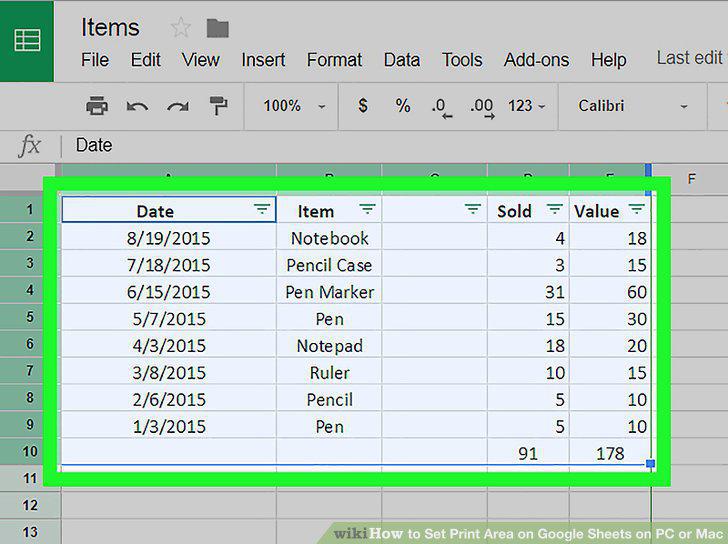728x544 pixels.
Task: Open the Tools menu
Action: (462, 60)
